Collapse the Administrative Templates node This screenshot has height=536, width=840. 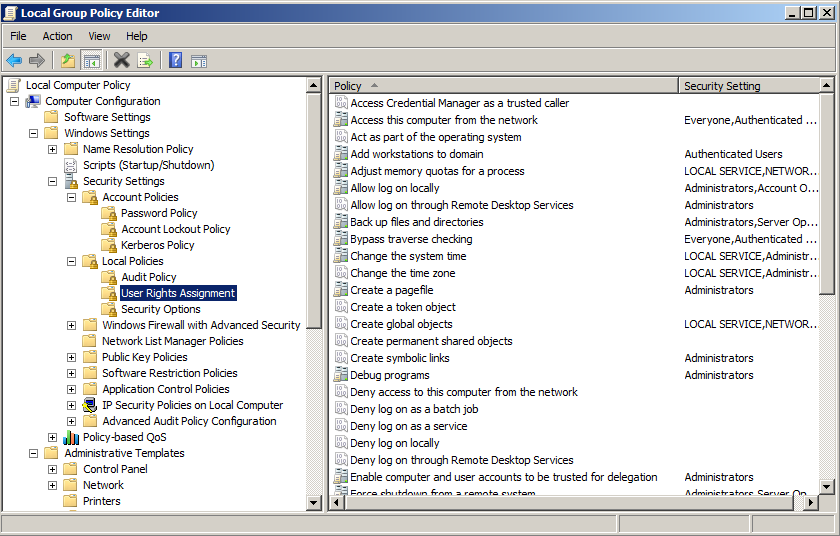click(33, 454)
